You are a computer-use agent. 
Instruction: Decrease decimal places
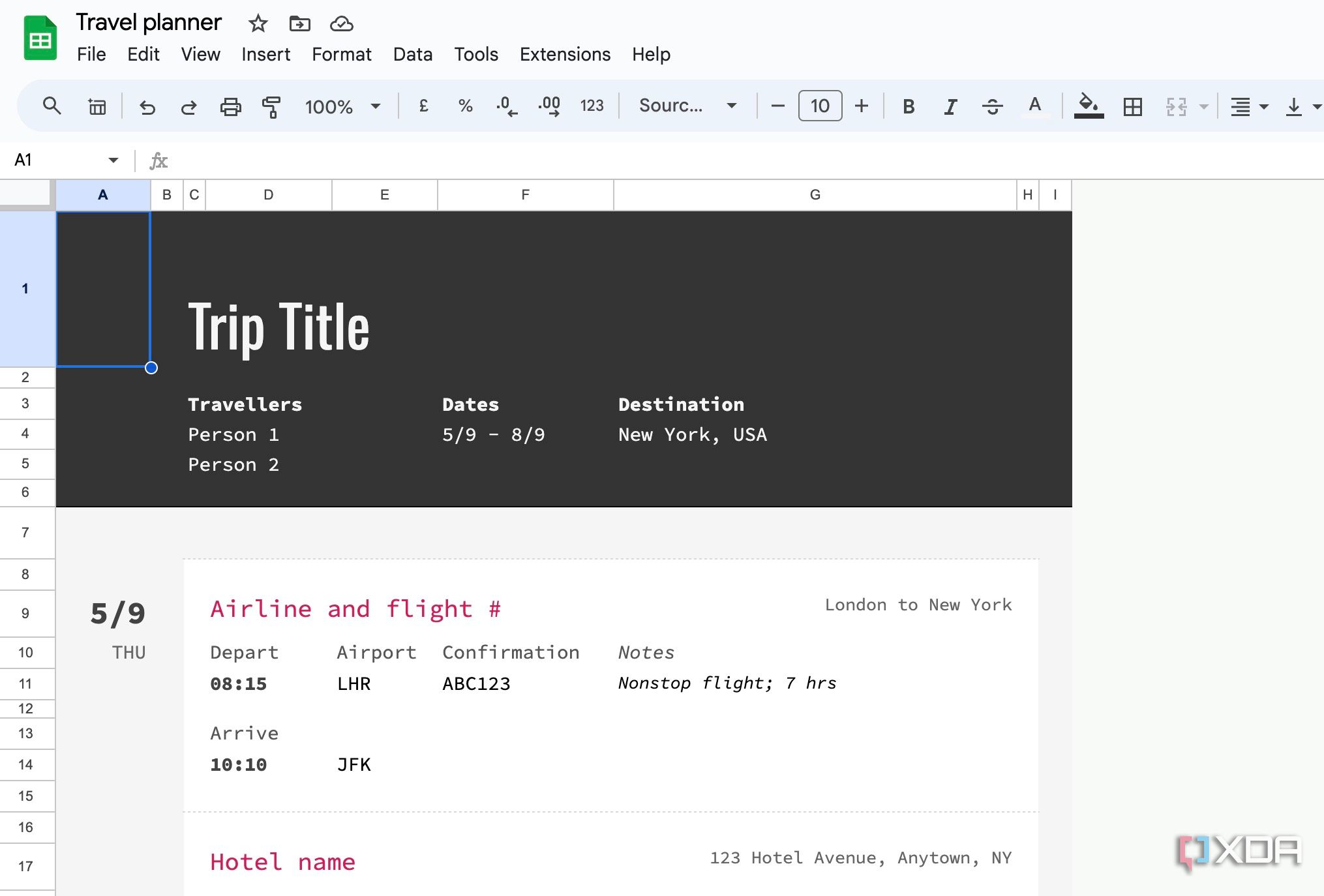[x=507, y=106]
